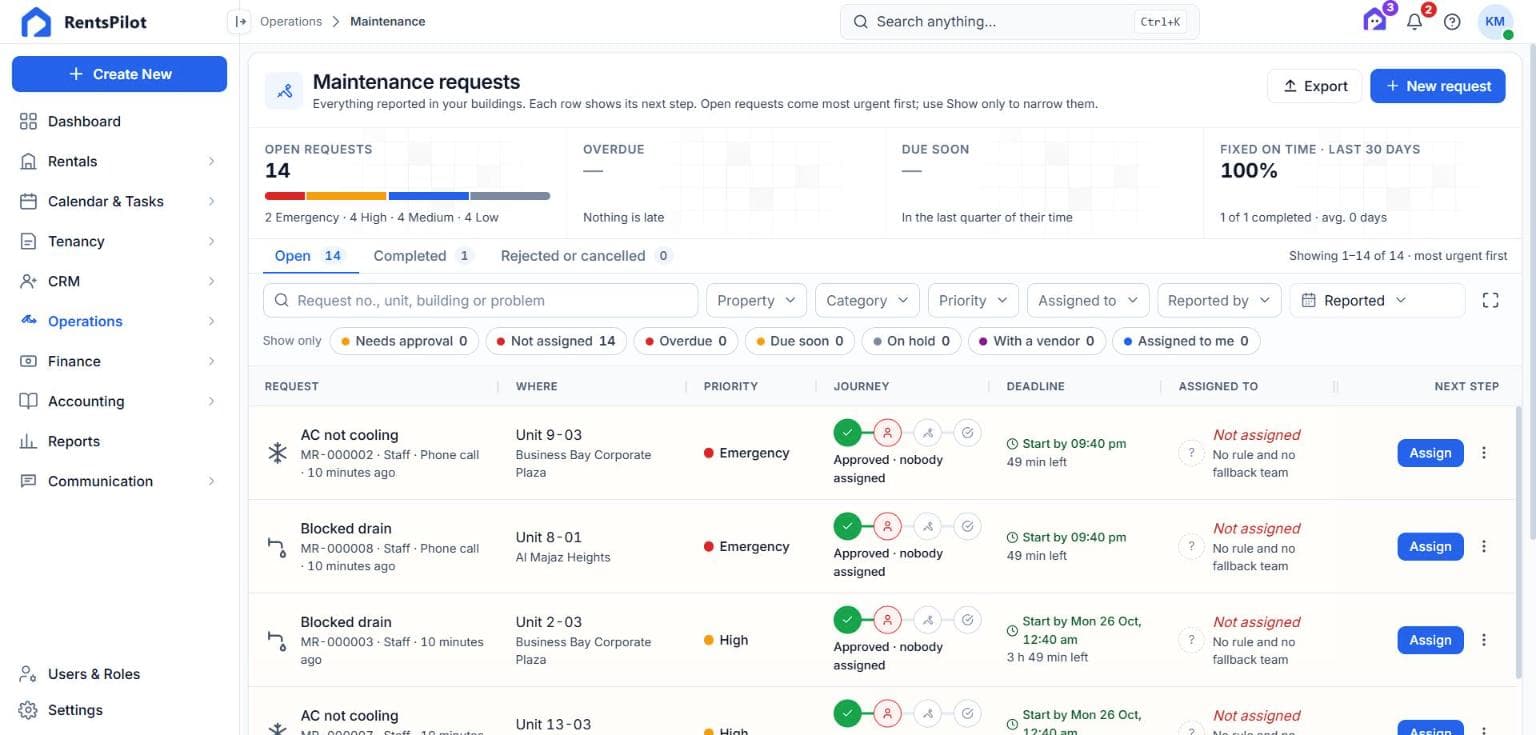The width and height of the screenshot is (1536, 735).
Task: Open the notifications bell
Action: click(1414, 22)
